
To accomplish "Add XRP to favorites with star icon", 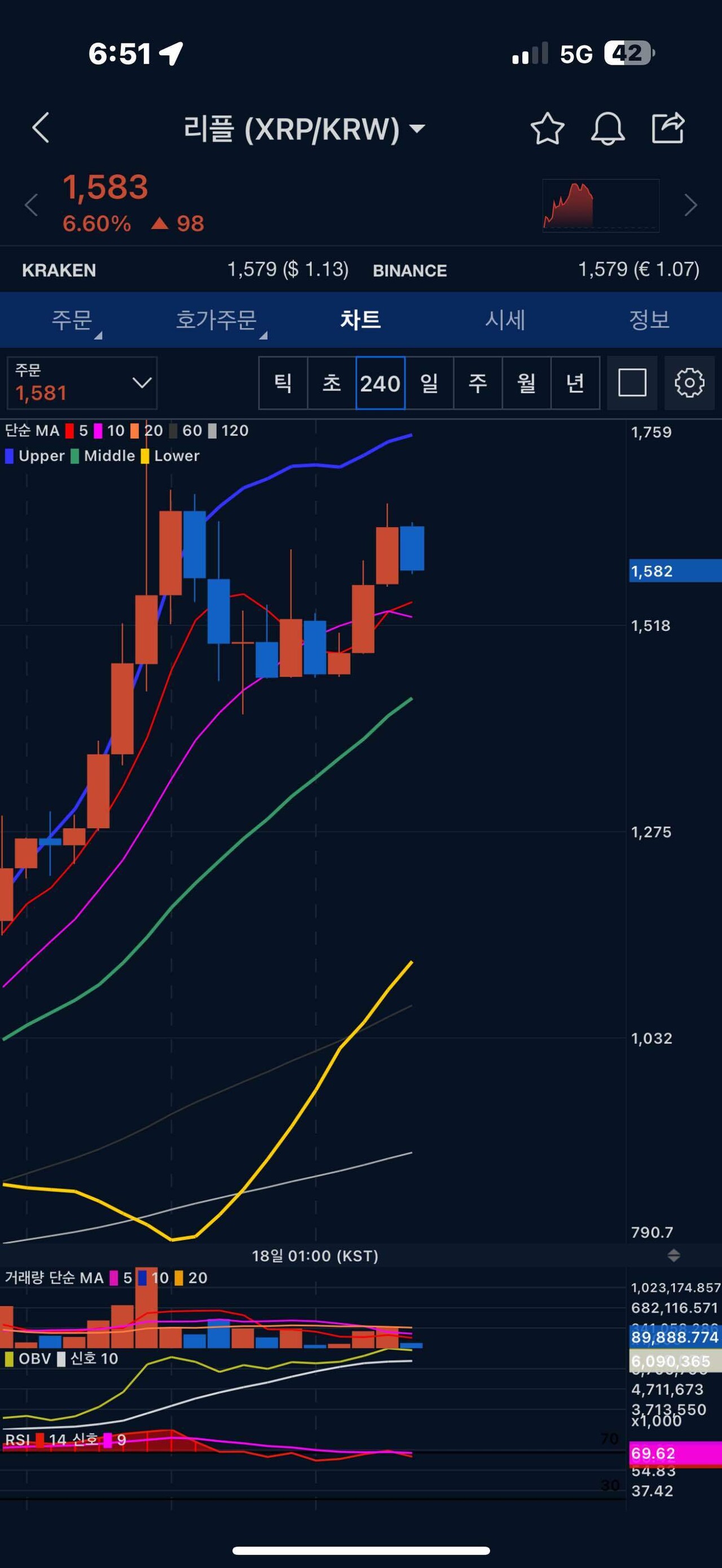I will tap(547, 129).
